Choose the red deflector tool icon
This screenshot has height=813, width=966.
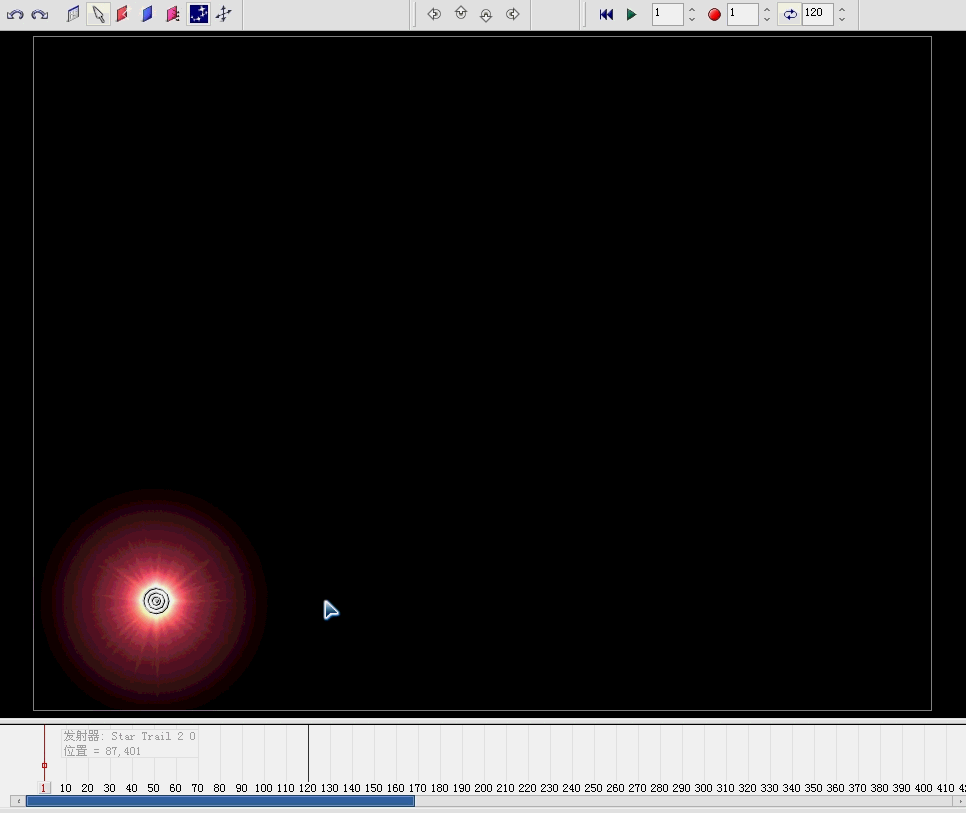[123, 14]
